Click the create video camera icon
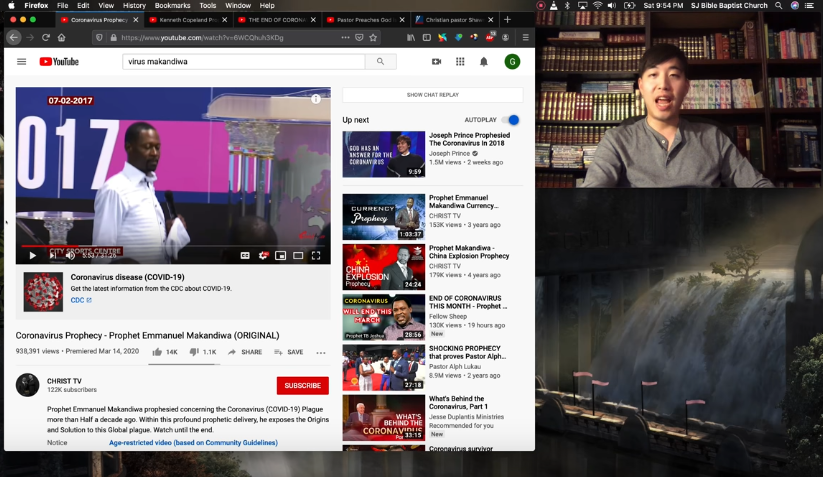 tap(436, 62)
